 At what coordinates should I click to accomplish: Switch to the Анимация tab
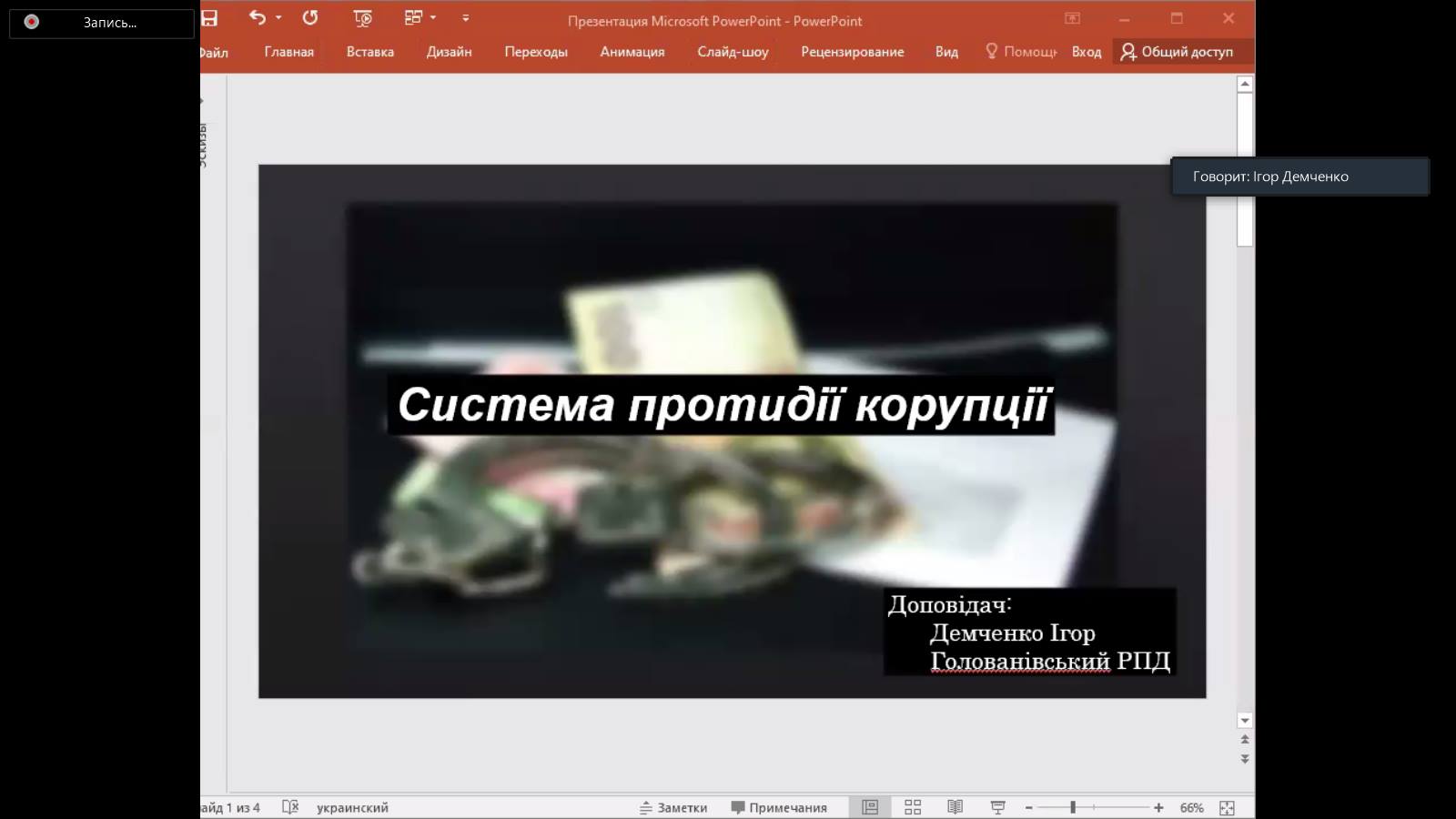click(632, 52)
